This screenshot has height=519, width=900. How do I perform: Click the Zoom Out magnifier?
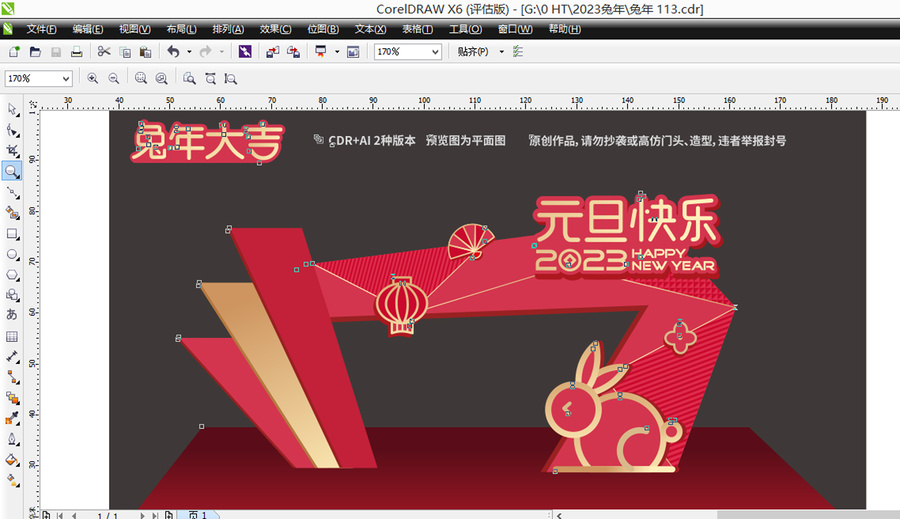(114, 78)
